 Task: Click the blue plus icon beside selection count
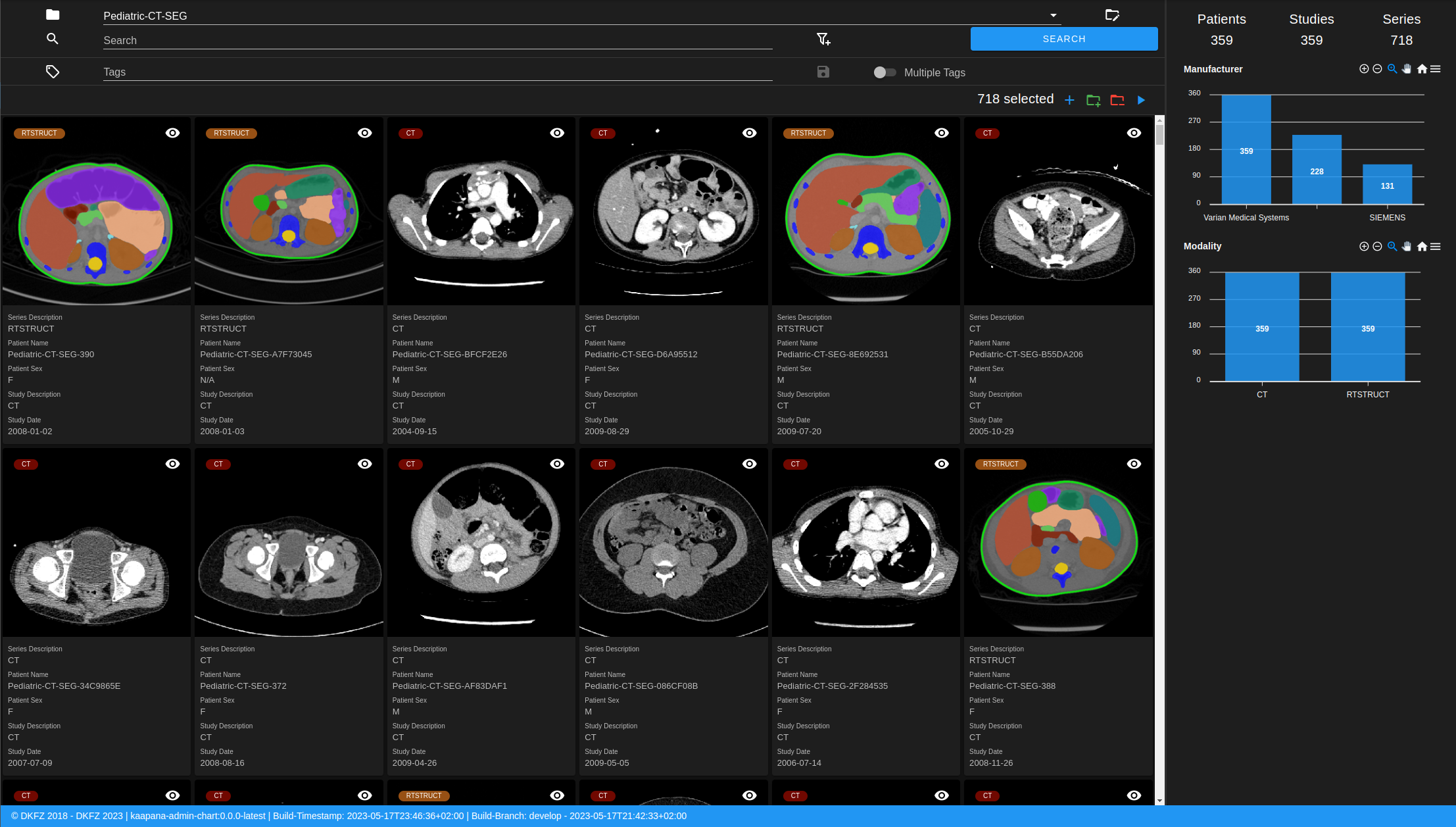[x=1069, y=100]
